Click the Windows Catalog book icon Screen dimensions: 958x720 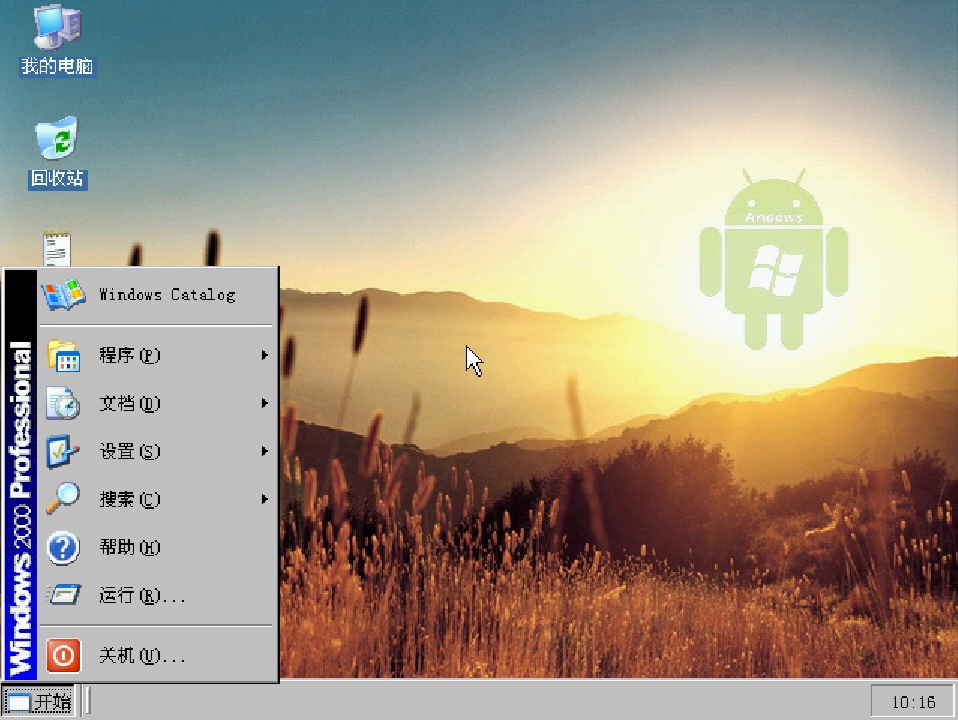[64, 294]
